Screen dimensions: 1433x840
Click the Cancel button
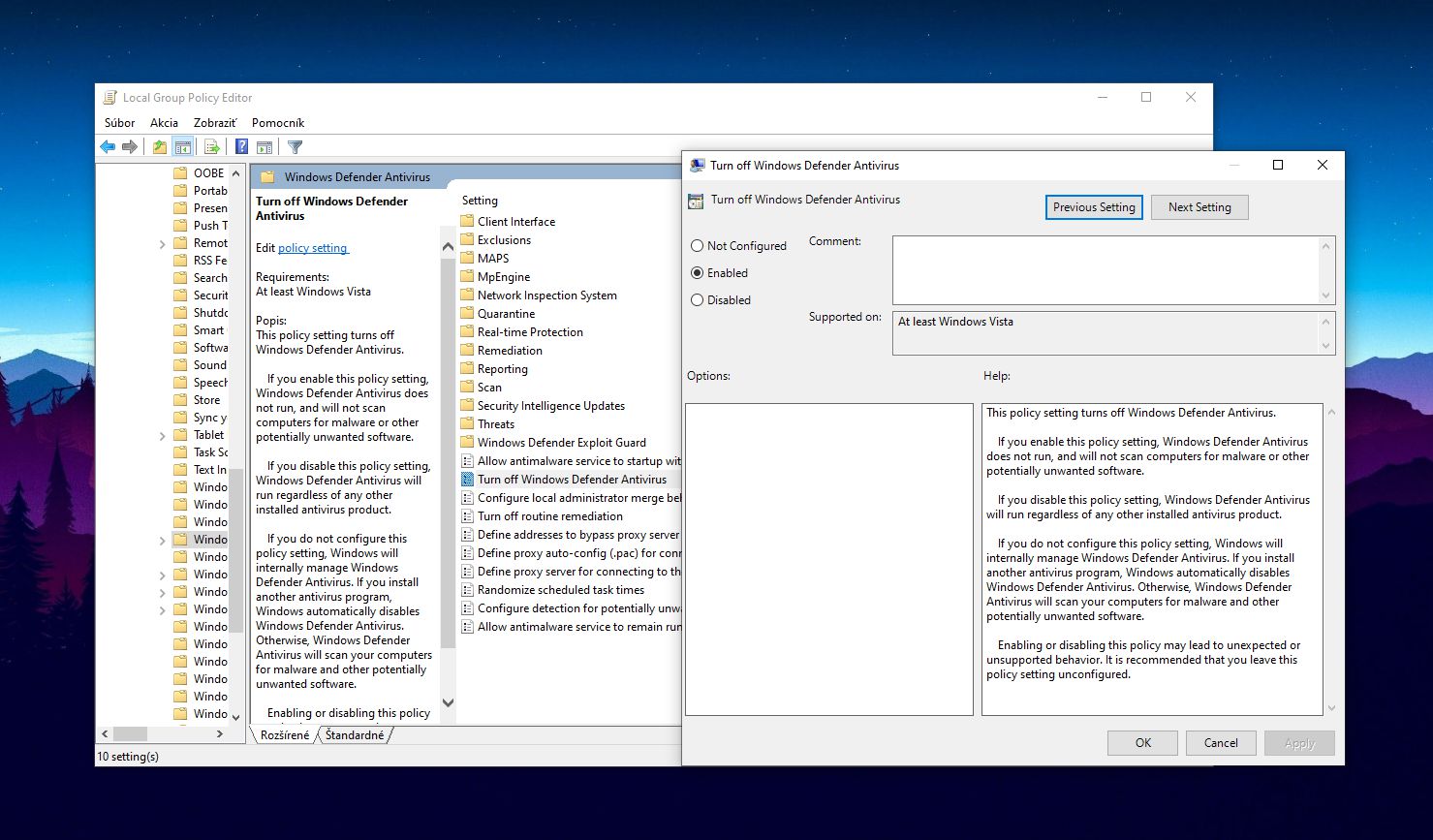click(1221, 743)
